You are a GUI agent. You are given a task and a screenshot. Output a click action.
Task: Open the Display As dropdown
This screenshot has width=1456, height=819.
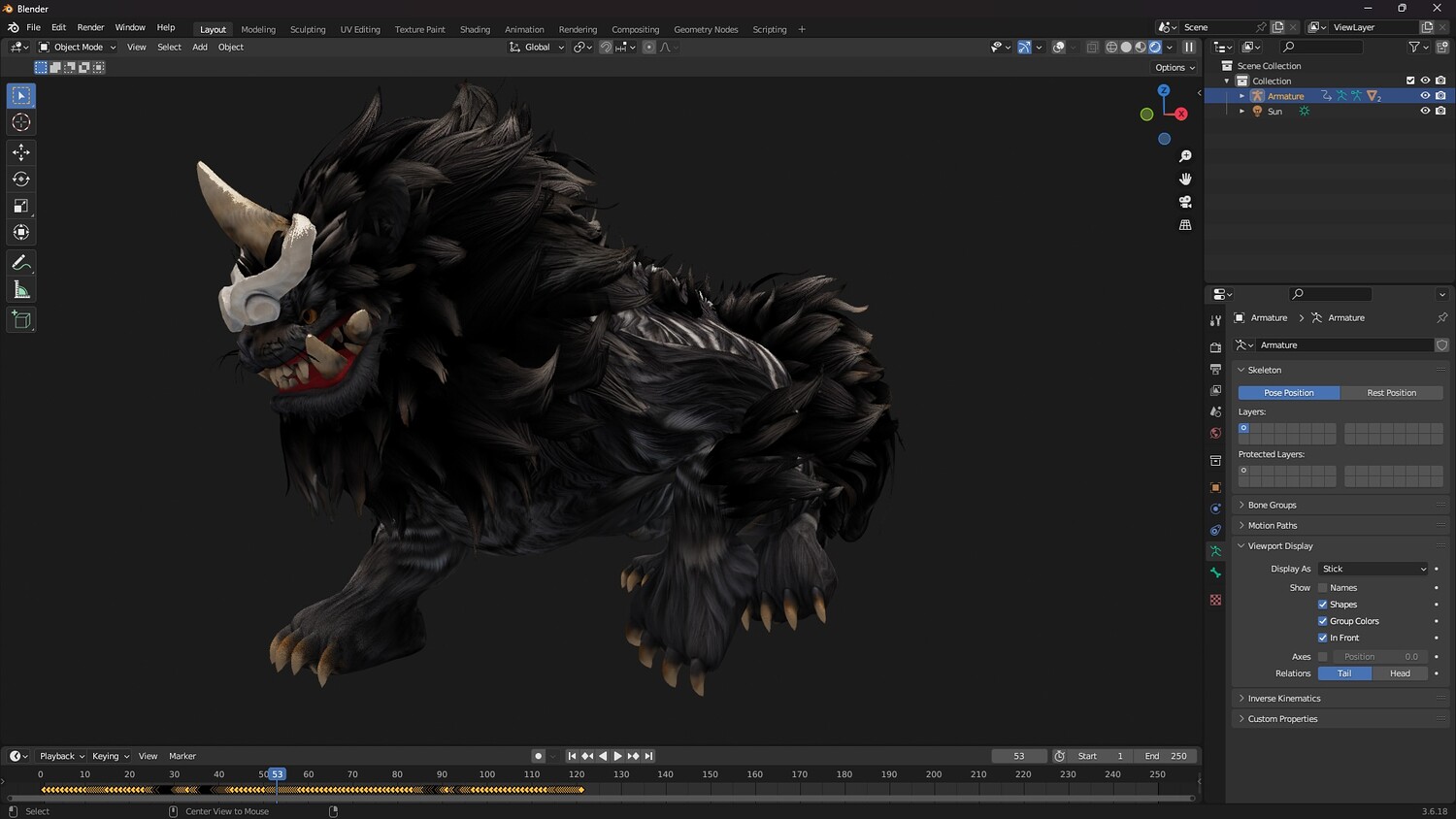pyautogui.click(x=1373, y=569)
